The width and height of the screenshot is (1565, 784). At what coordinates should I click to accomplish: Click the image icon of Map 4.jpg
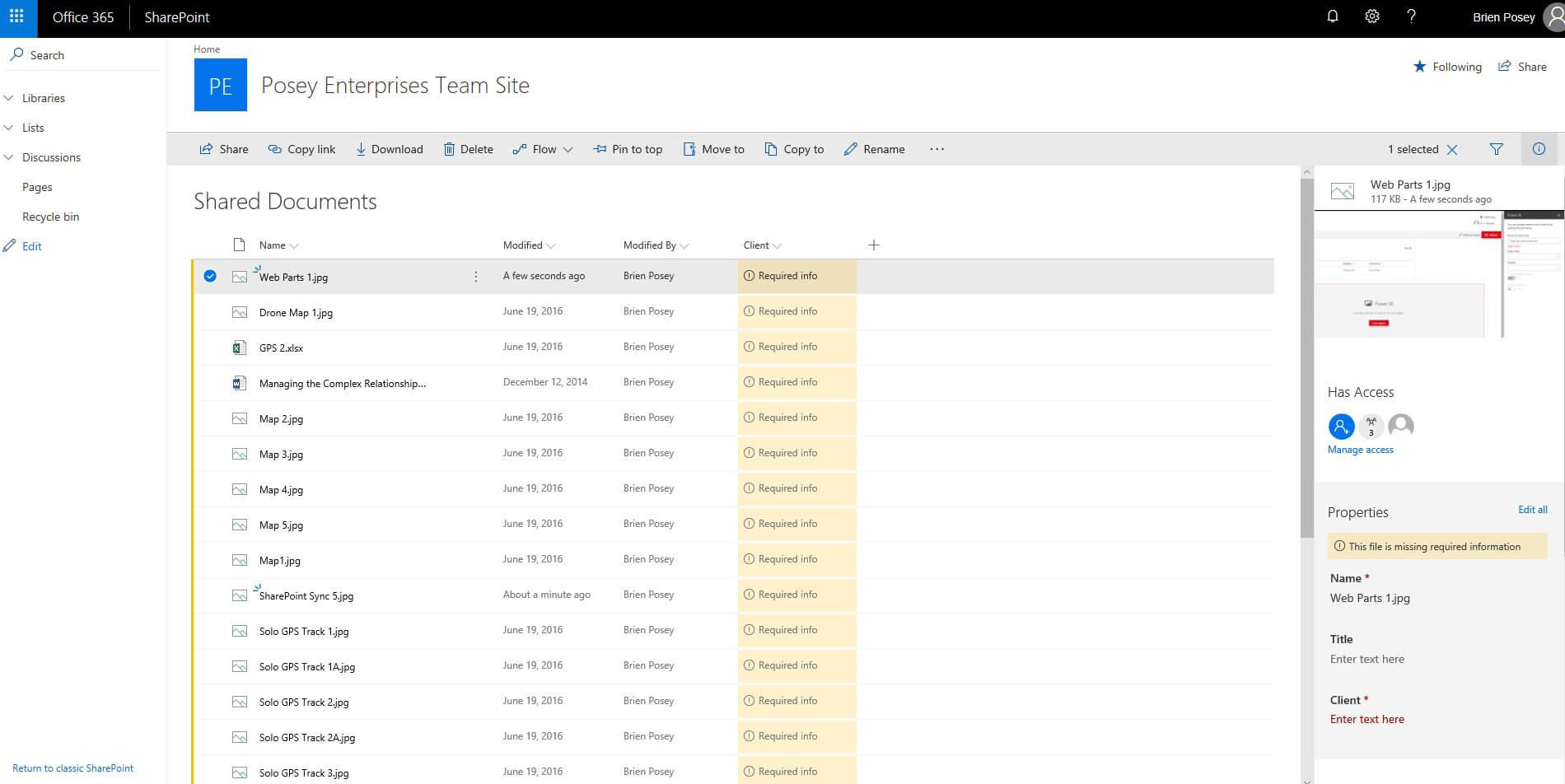(239, 489)
